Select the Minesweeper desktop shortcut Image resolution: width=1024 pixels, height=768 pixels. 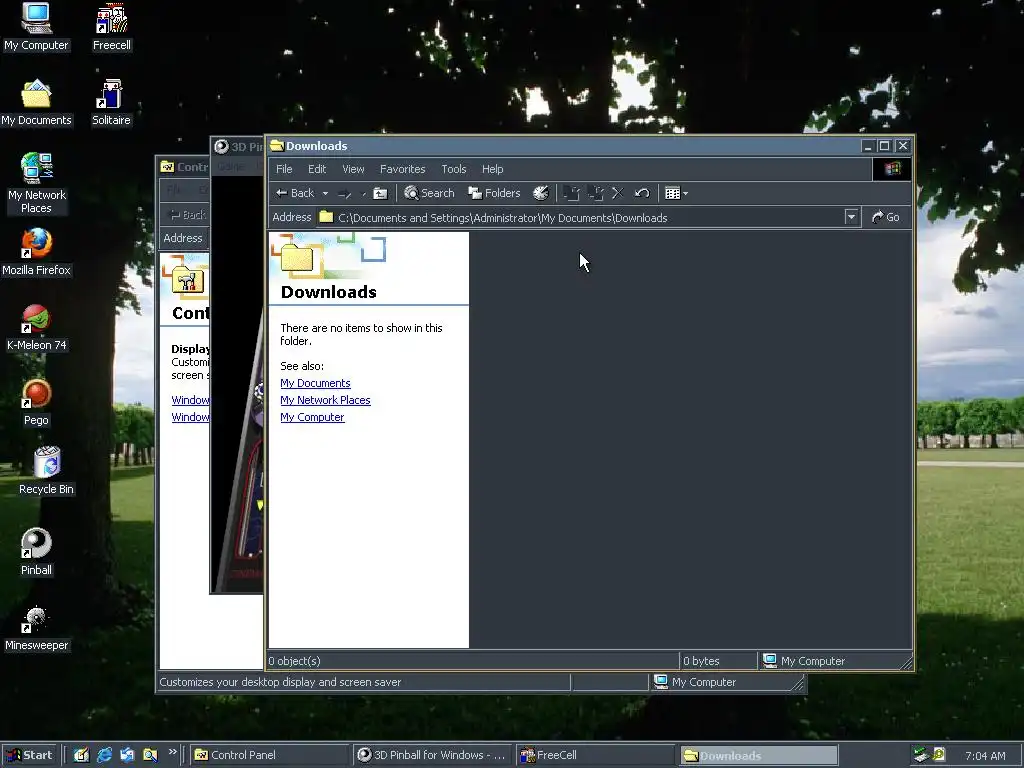(x=36, y=628)
